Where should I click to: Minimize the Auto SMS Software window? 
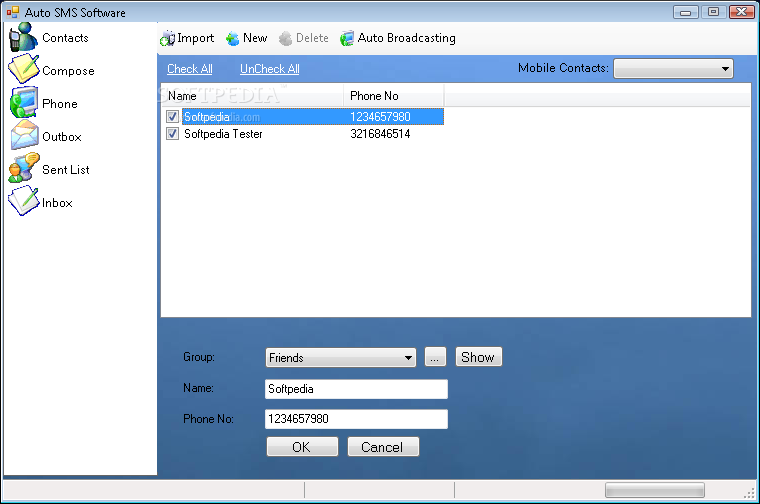point(685,12)
